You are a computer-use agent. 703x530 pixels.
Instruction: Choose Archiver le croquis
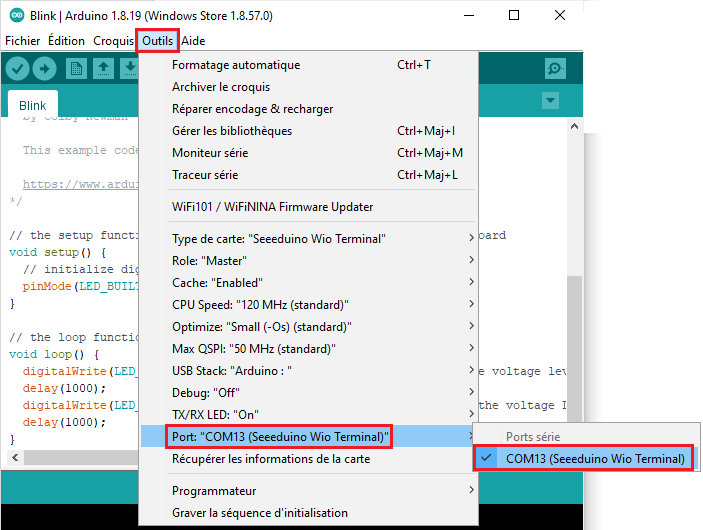308,87
